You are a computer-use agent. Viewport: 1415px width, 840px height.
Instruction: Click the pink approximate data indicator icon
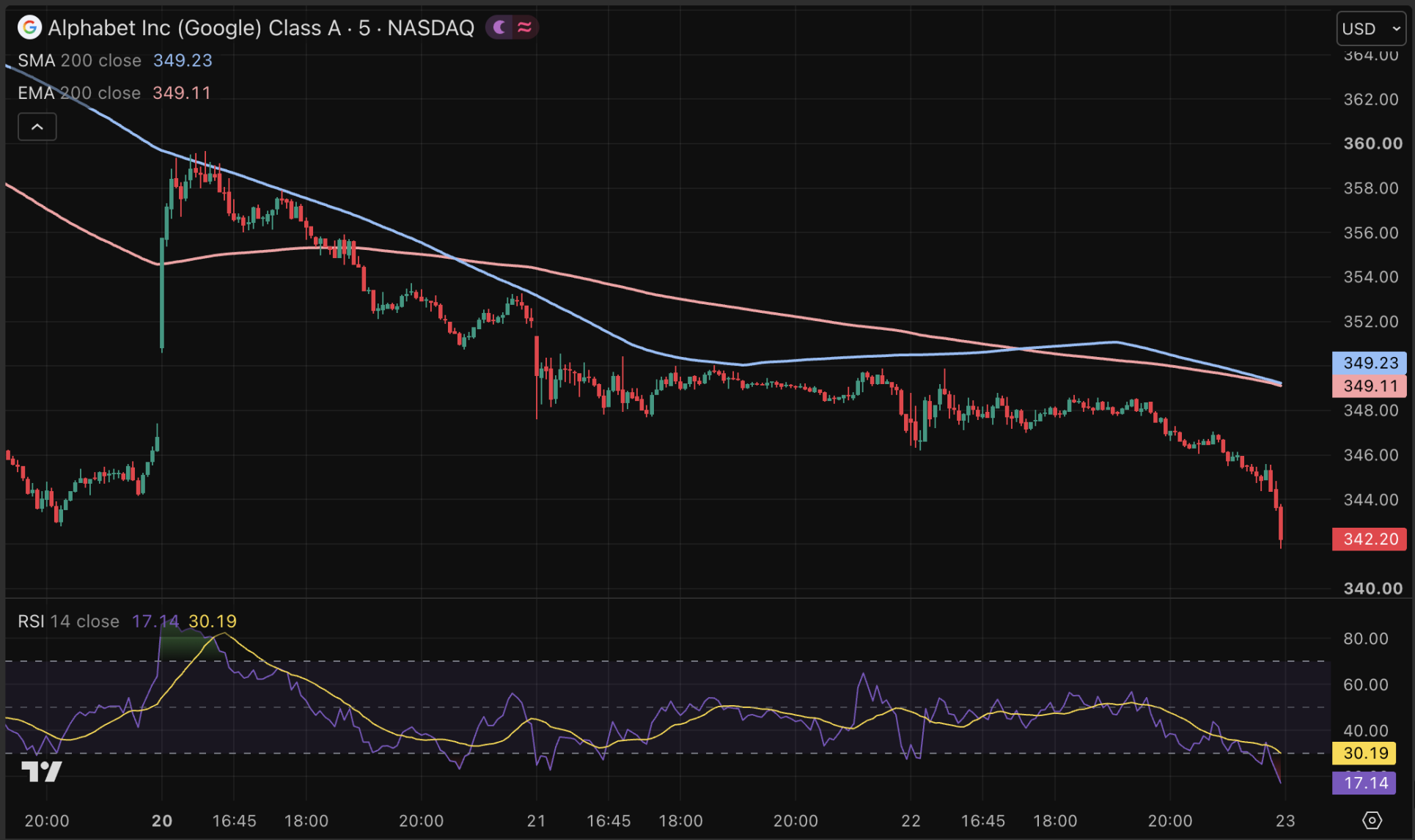pyautogui.click(x=525, y=28)
